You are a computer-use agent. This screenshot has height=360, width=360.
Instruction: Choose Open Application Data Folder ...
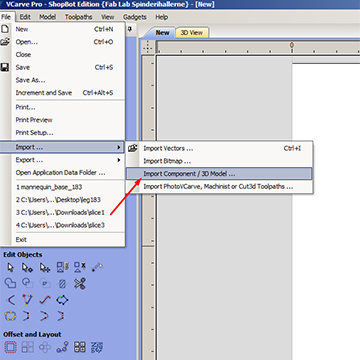click(x=62, y=173)
